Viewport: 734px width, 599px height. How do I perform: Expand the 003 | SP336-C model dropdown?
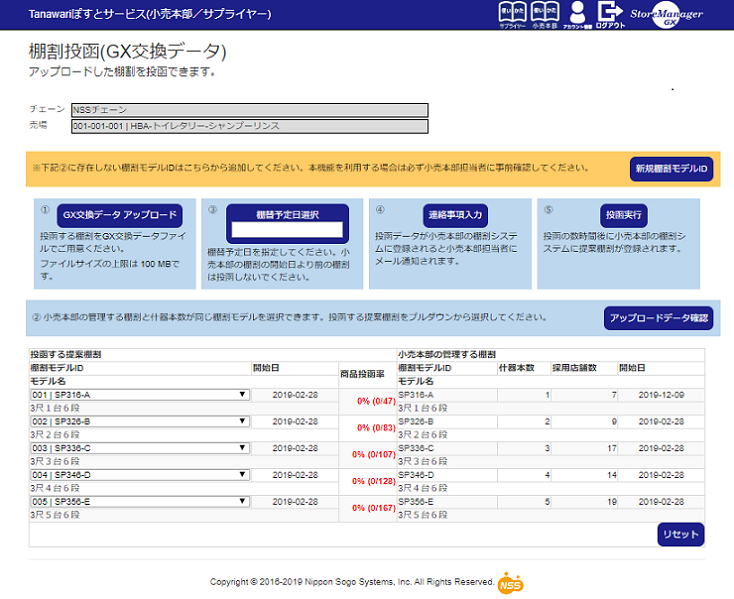(139, 448)
